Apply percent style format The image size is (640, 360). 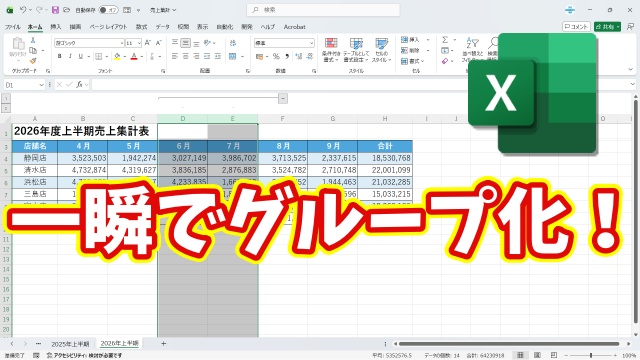click(276, 56)
